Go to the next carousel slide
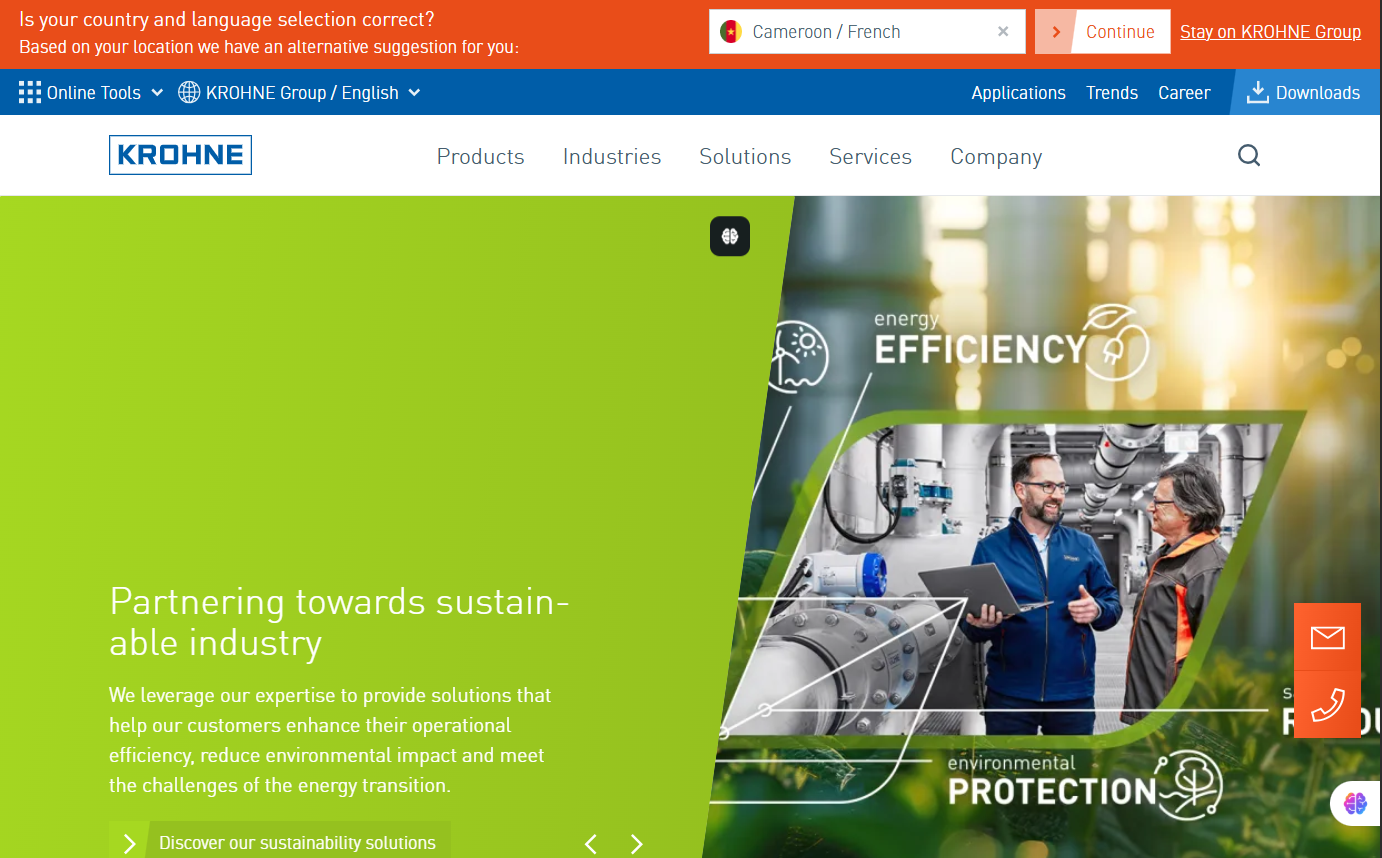 click(x=636, y=844)
